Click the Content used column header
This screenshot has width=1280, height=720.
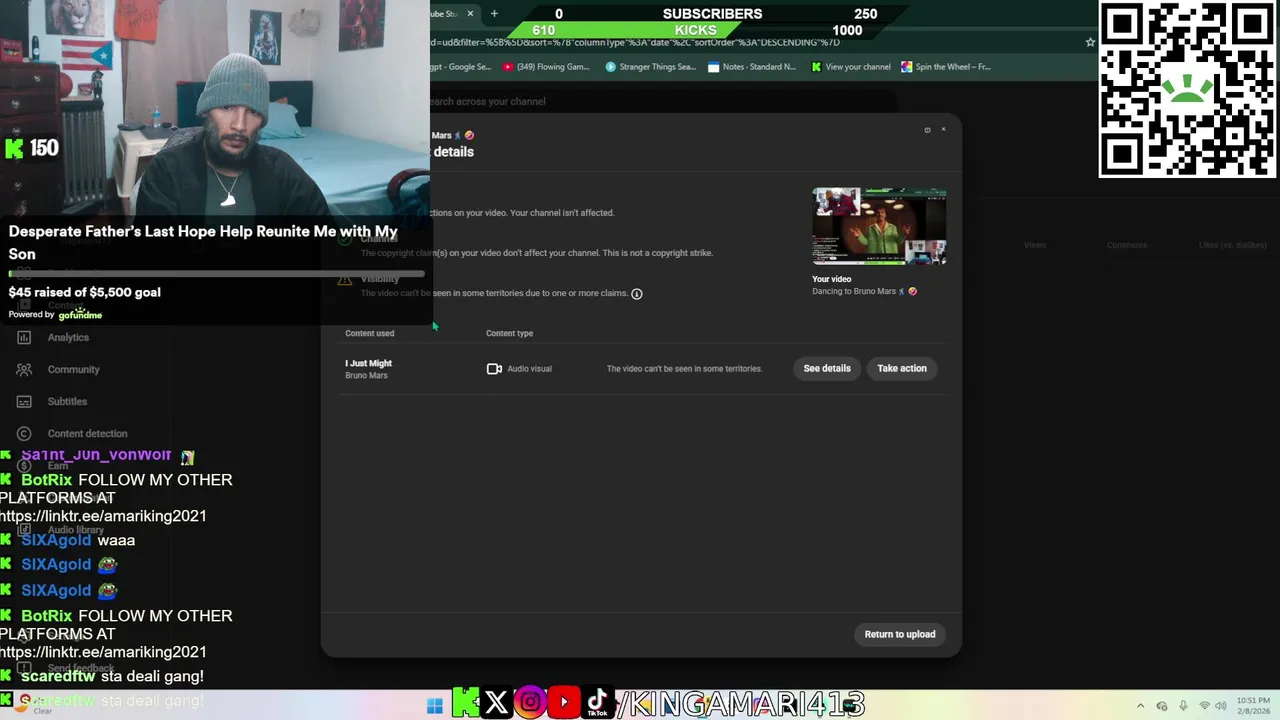(x=369, y=333)
